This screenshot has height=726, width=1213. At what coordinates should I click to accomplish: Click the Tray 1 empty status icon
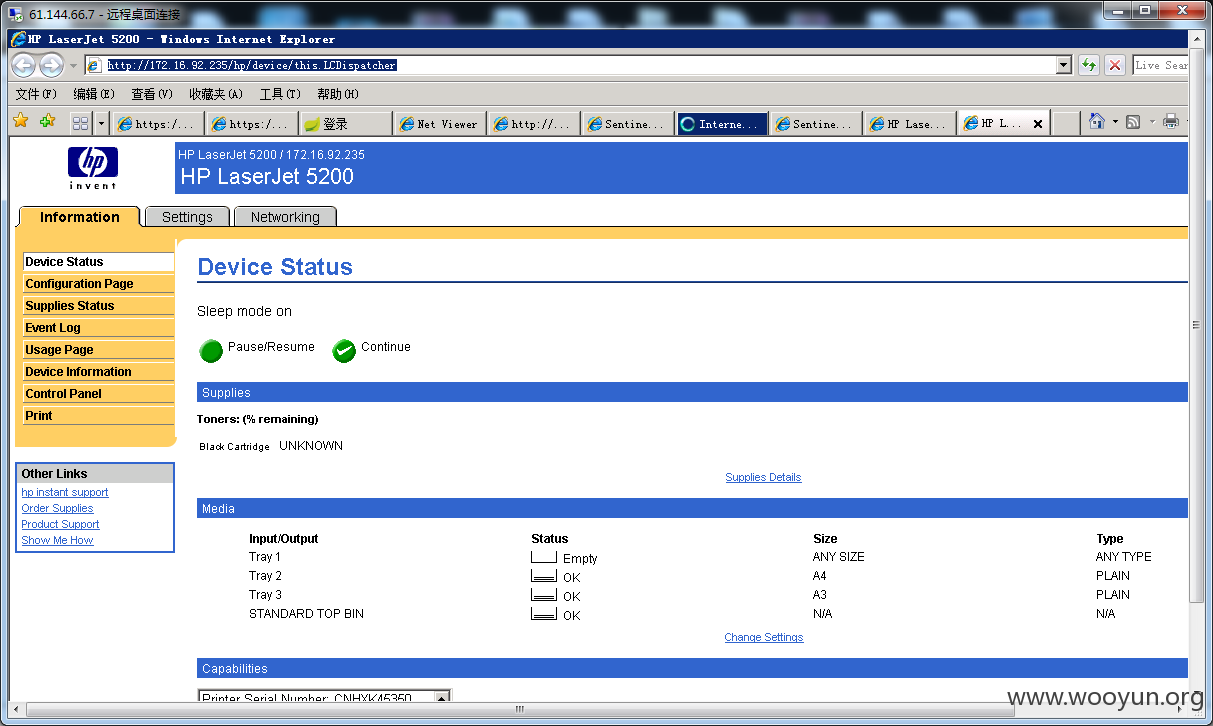(x=543, y=556)
